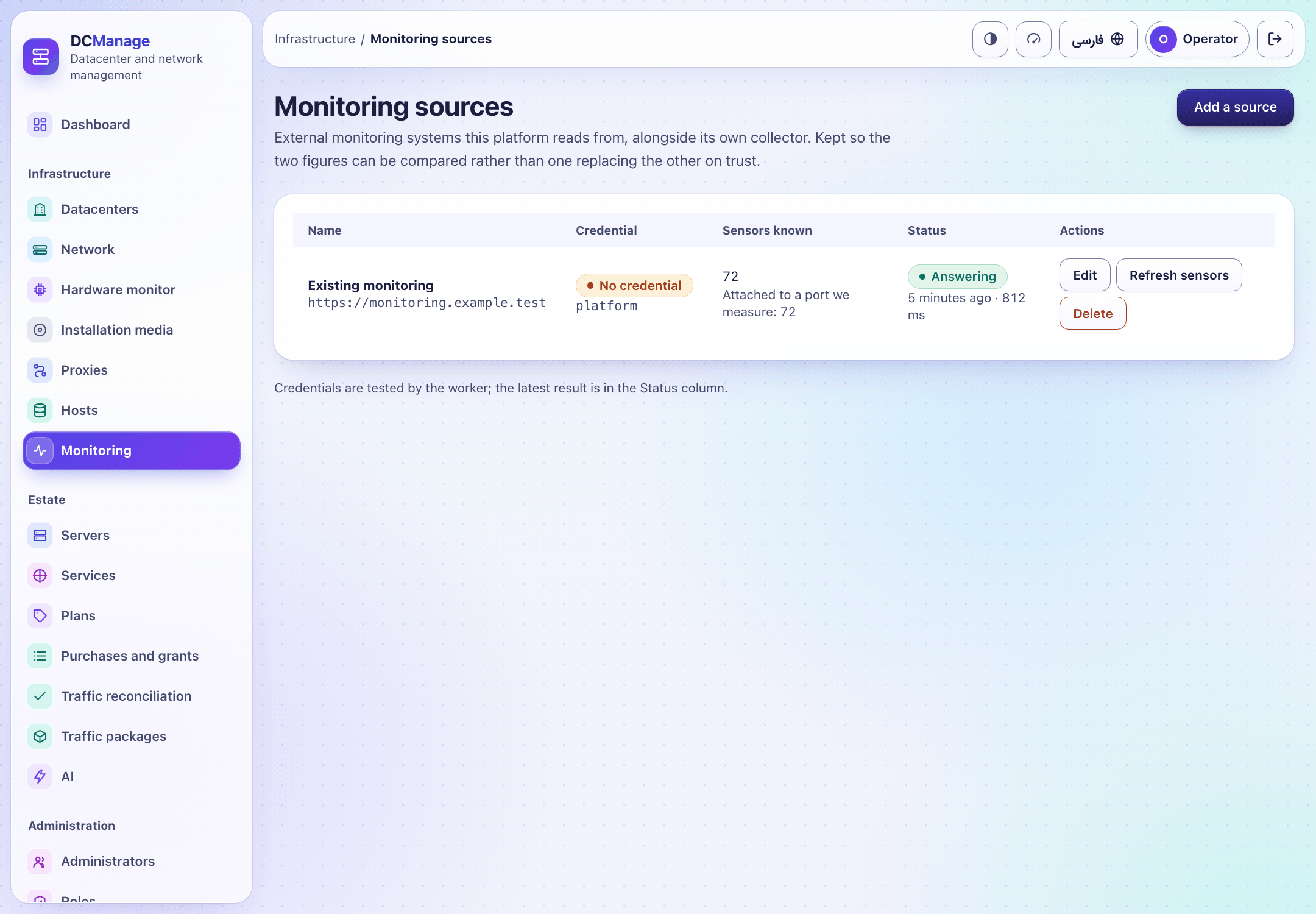Viewport: 1316px width, 914px height.
Task: Open the Operator user menu
Action: (1197, 39)
